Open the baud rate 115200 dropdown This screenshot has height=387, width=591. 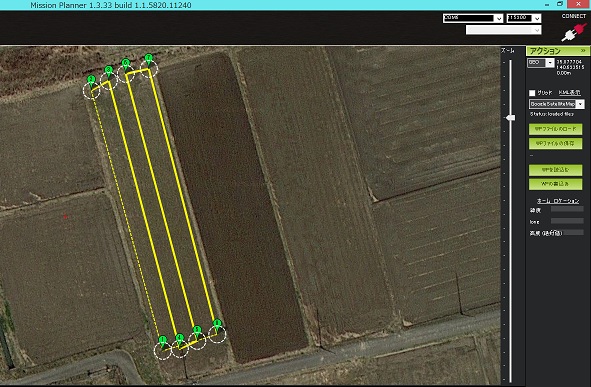pyautogui.click(x=524, y=18)
